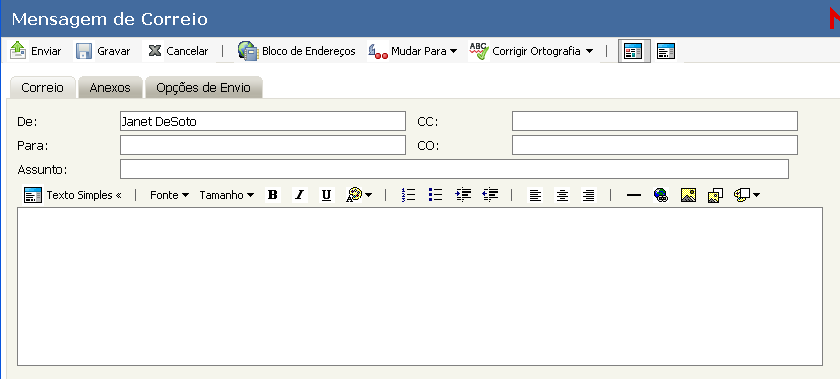Click the CO blind copy field
Viewport: 840px width, 379px height.
click(655, 145)
